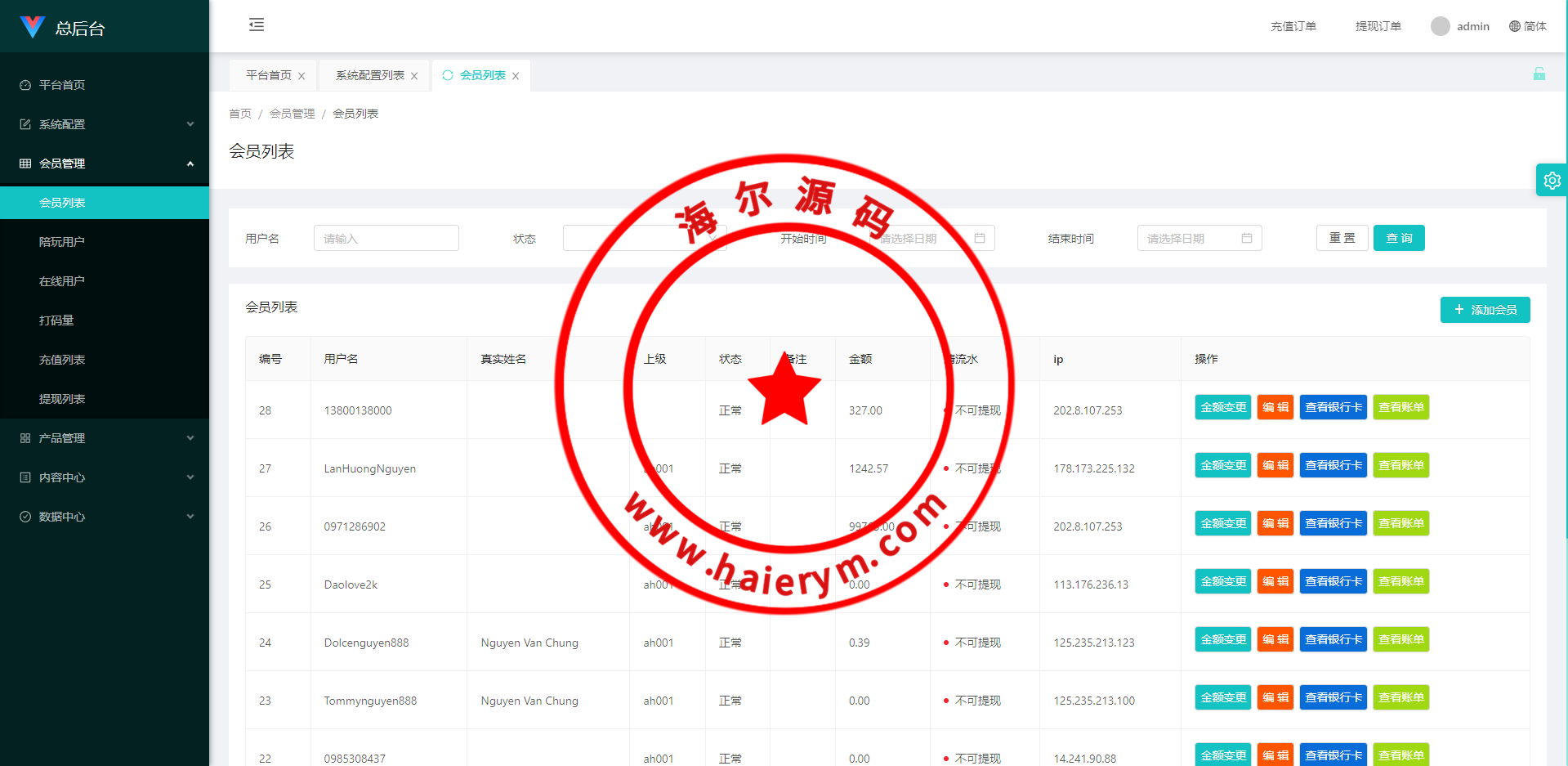The height and width of the screenshot is (766, 1568).
Task: Close the 系统配置列表 tab with its X
Action: click(x=414, y=76)
